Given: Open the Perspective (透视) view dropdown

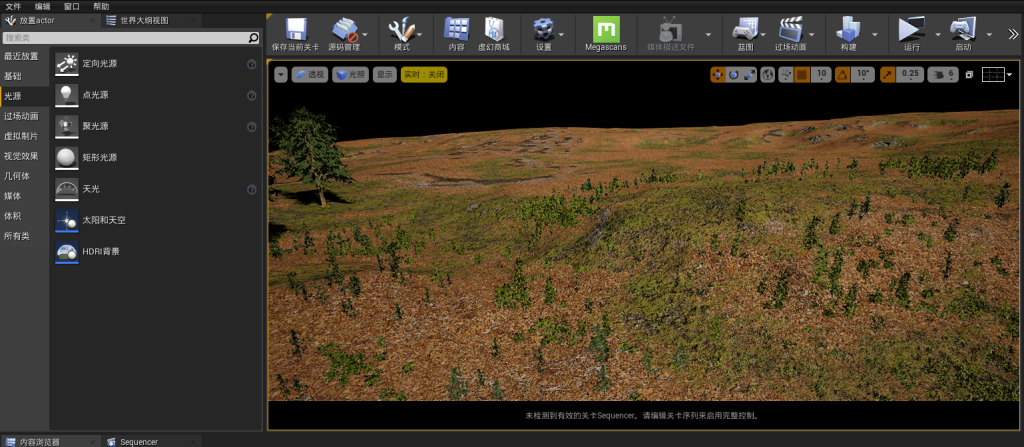Looking at the screenshot, I should pyautogui.click(x=311, y=74).
